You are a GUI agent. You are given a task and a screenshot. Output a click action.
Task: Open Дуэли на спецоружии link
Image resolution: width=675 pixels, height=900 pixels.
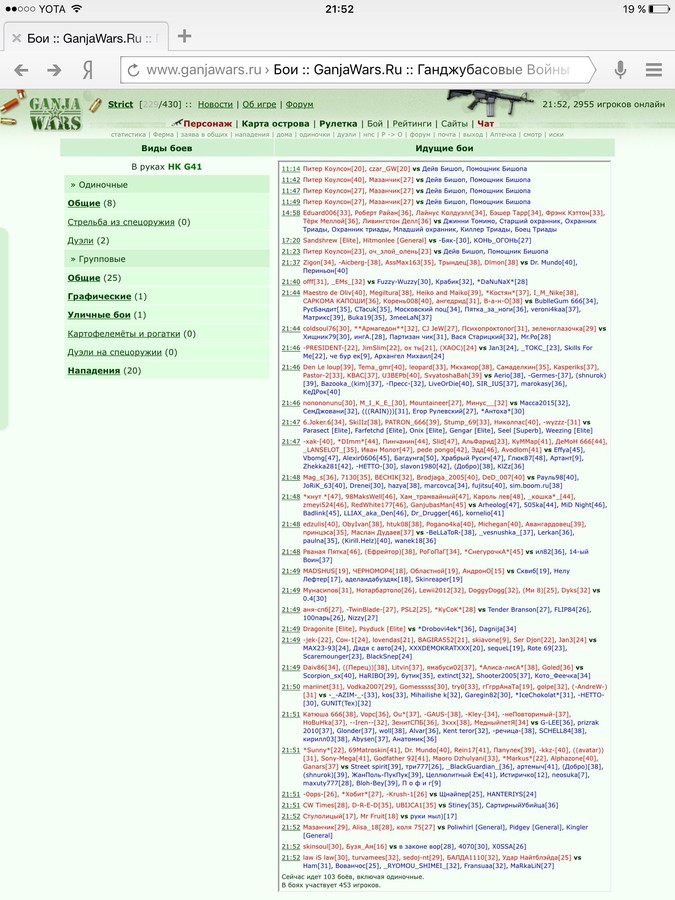click(115, 352)
